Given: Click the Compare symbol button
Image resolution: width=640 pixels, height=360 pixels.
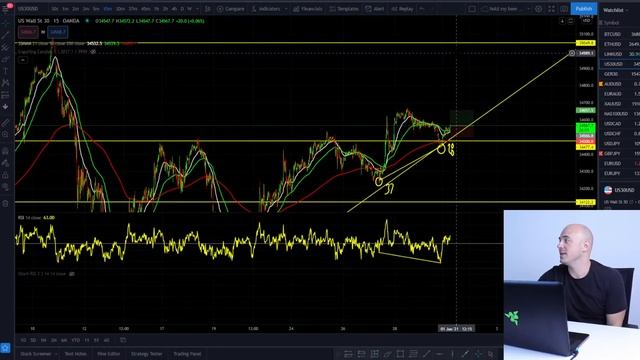Looking at the screenshot, I should point(231,9).
